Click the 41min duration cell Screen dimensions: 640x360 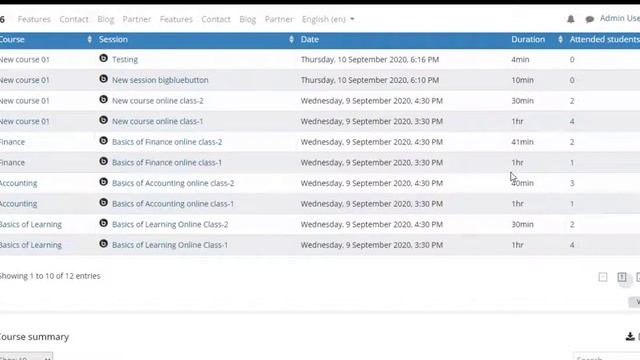[x=522, y=142]
